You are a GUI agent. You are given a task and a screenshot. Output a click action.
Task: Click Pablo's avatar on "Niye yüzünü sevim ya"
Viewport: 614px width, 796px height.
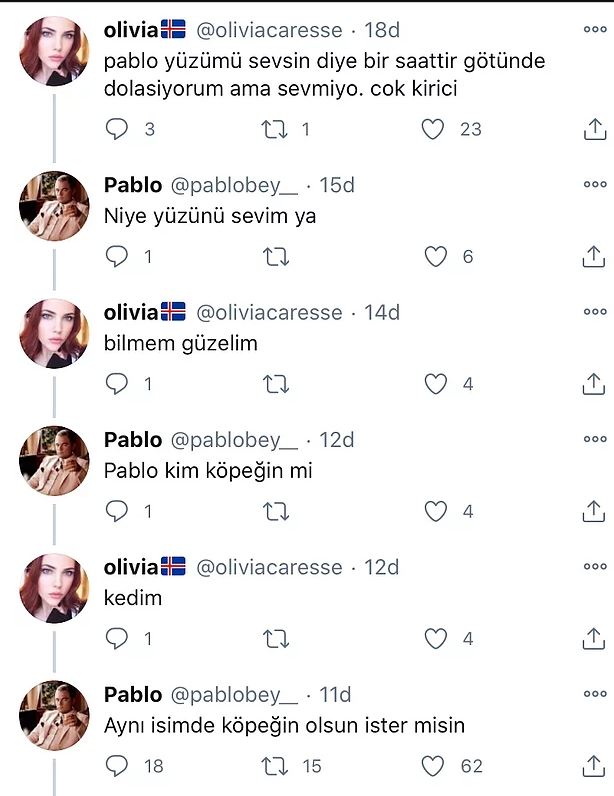(x=54, y=206)
